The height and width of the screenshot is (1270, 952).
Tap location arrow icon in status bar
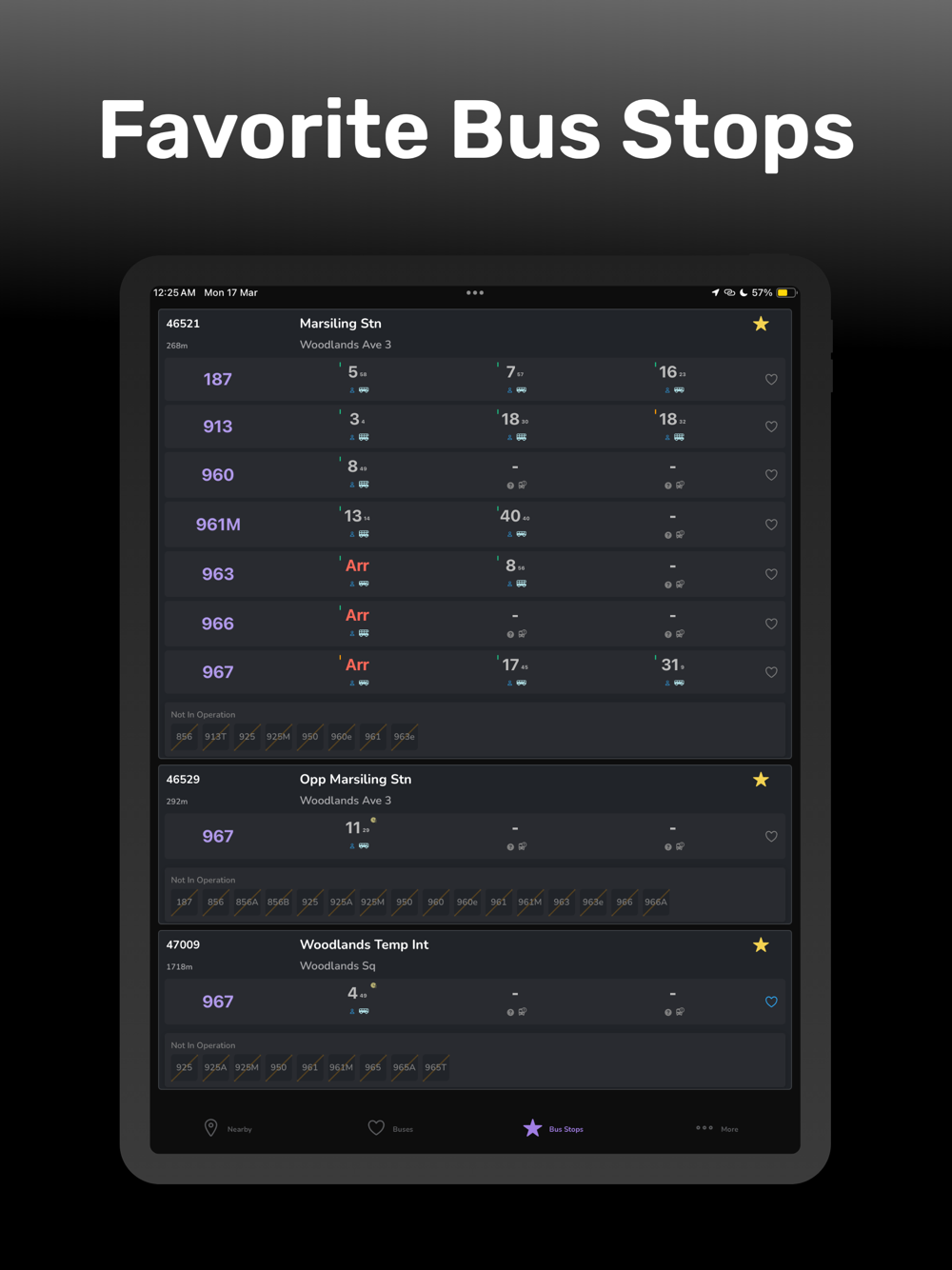pos(715,293)
